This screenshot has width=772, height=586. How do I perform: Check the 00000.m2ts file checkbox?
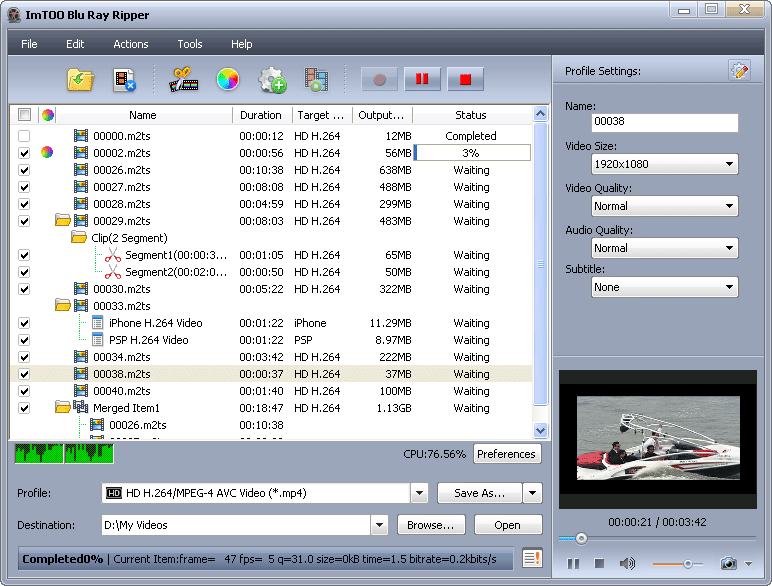[x=24, y=136]
